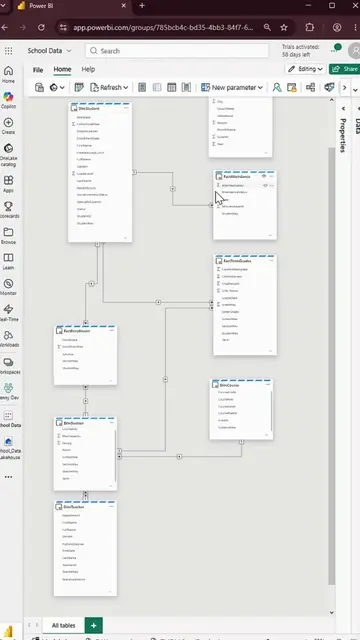This screenshot has height=640, width=360.
Task: Toggle visibility eye on AttendanceKey column row
Action: [x=265, y=185]
